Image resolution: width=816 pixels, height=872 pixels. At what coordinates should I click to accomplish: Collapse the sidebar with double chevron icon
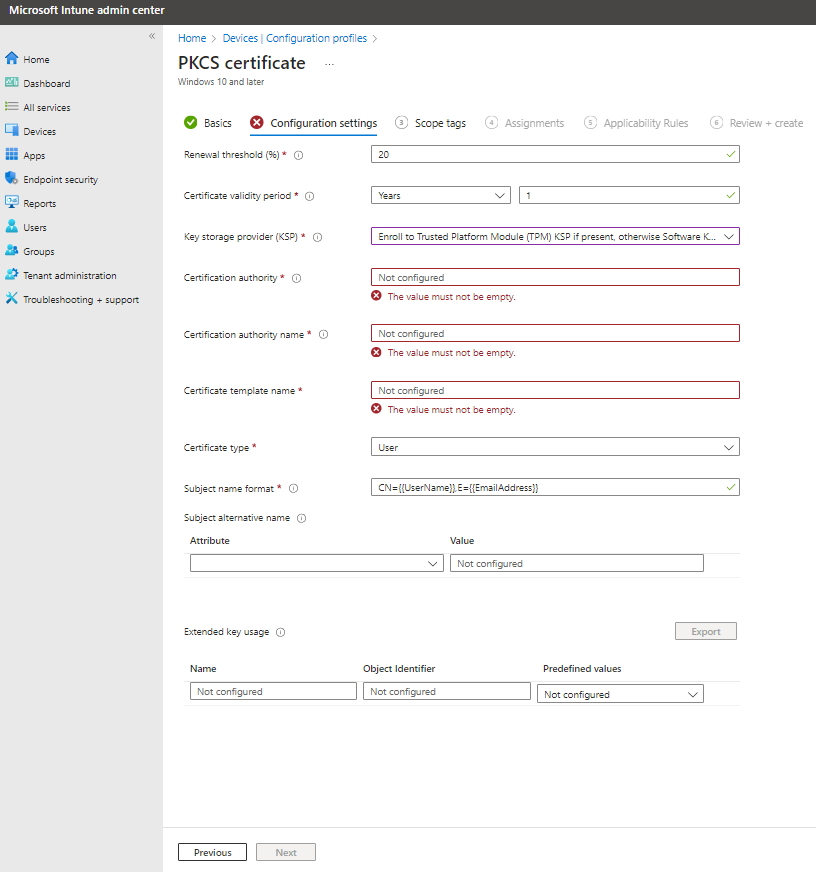click(152, 36)
